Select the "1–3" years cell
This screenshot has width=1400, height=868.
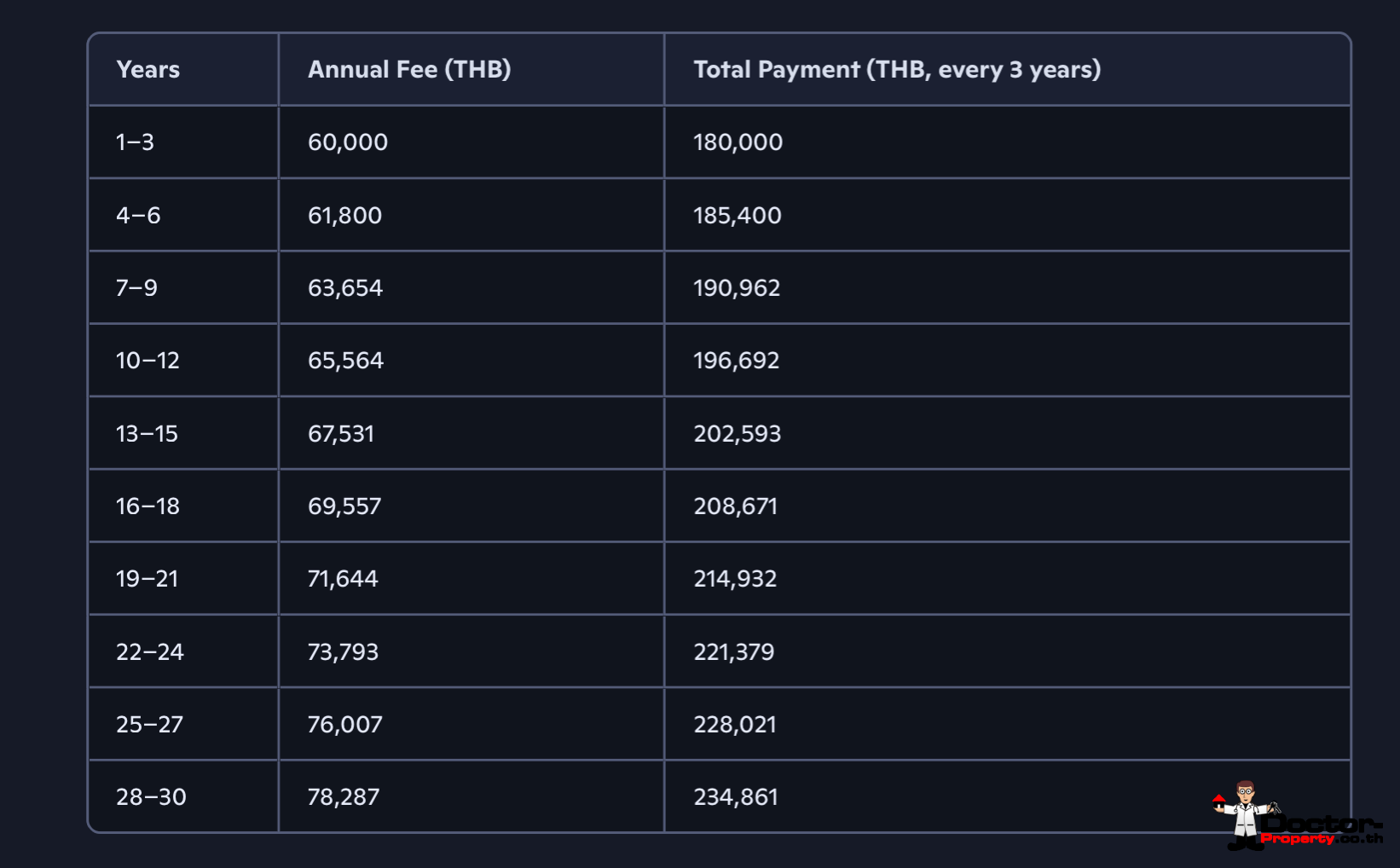click(136, 142)
